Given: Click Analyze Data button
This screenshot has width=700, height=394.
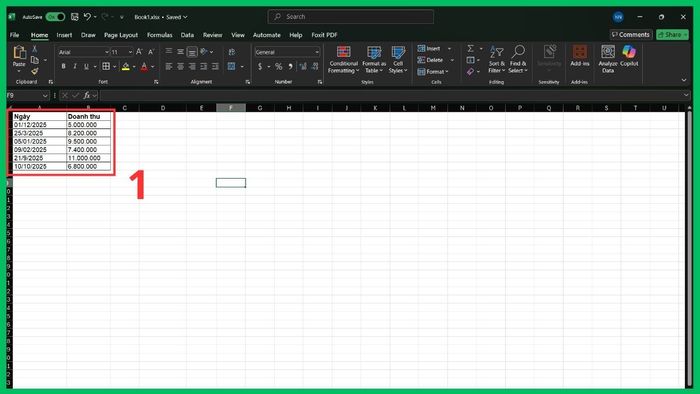Looking at the screenshot, I should 608,59.
